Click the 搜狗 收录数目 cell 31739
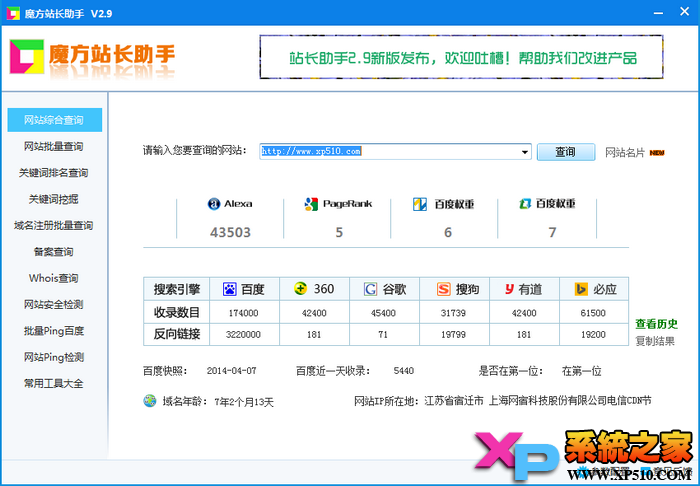This screenshot has height=486, width=700. pos(454,313)
